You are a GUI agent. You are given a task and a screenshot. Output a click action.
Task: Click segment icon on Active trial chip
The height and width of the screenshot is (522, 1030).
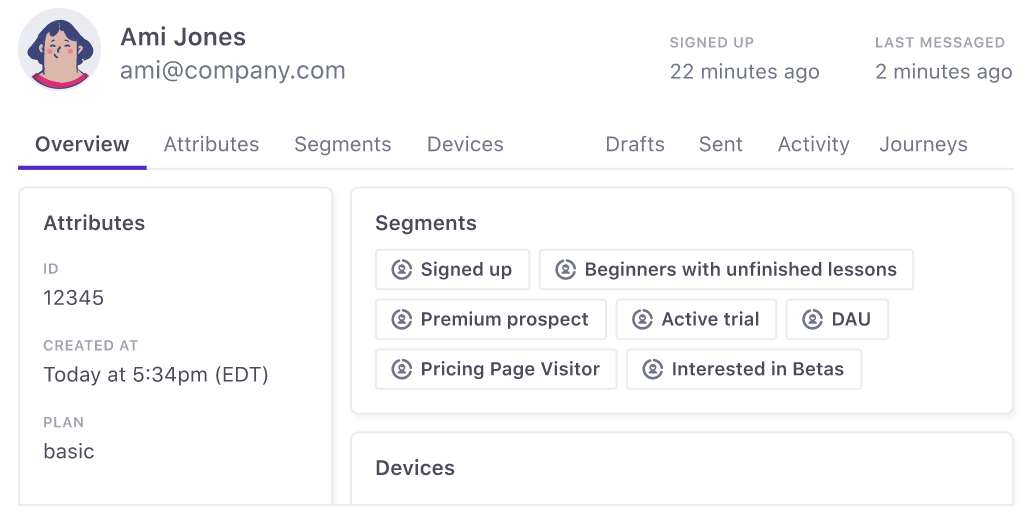(642, 320)
